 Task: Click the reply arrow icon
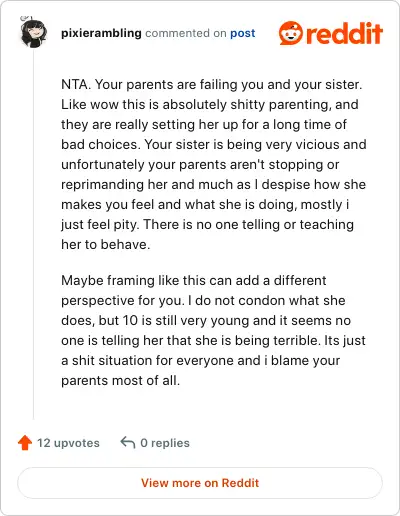[x=128, y=443]
